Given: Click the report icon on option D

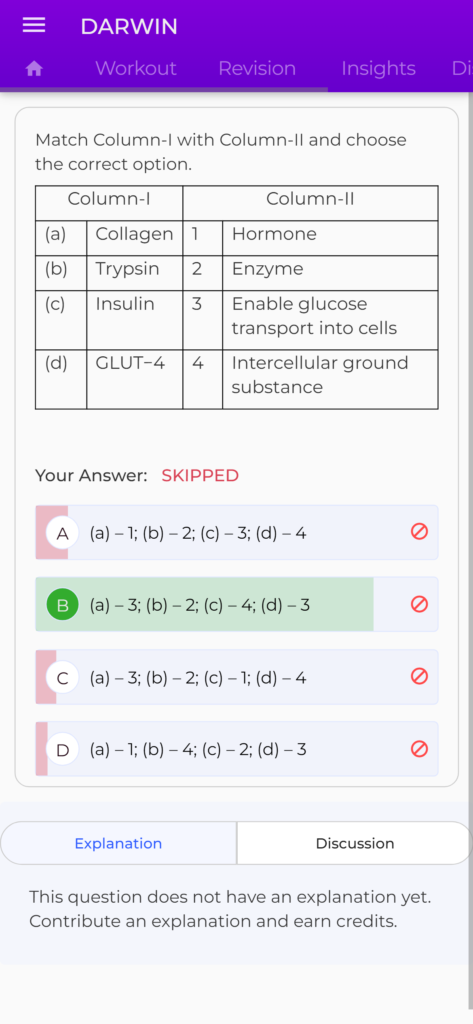Looking at the screenshot, I should click(x=419, y=748).
